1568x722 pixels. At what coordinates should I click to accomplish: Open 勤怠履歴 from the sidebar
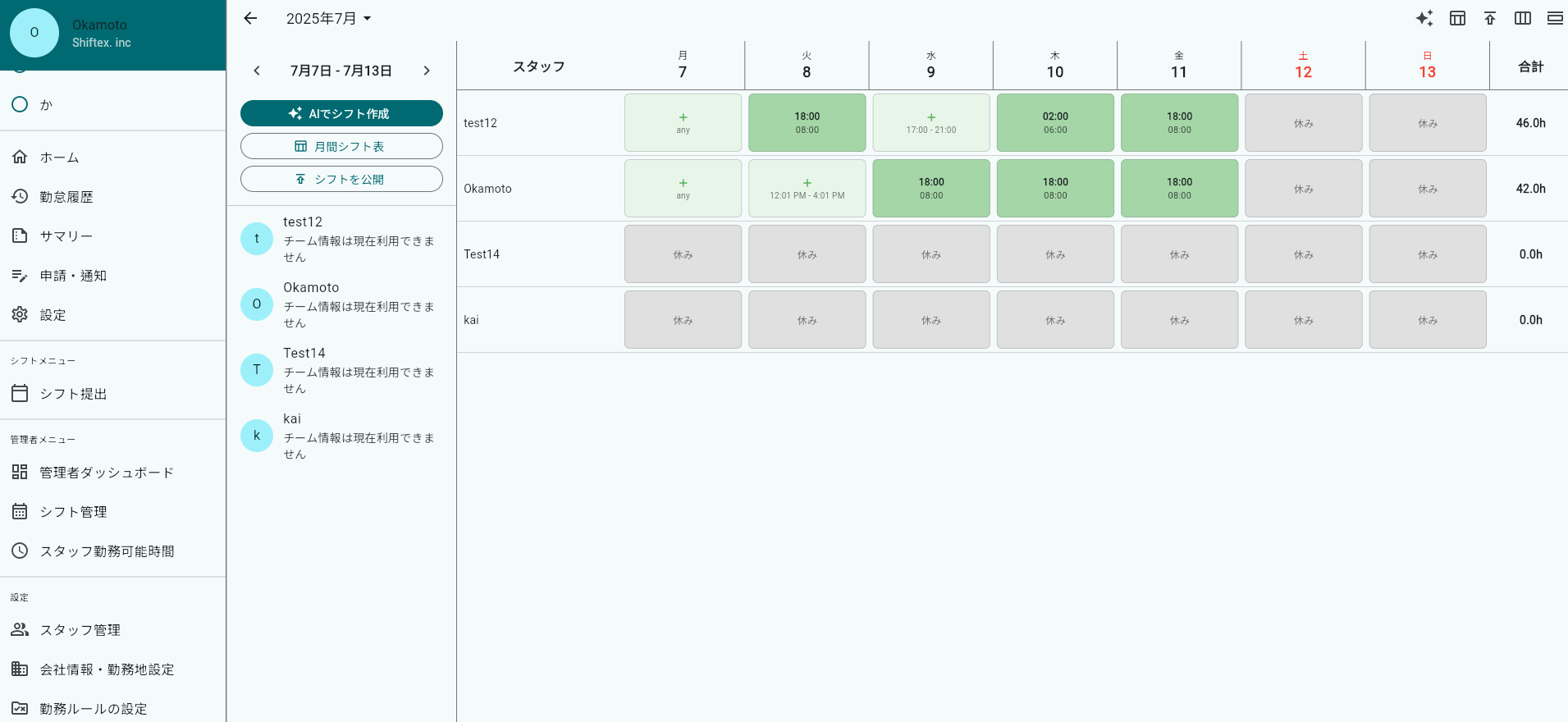tap(66, 197)
